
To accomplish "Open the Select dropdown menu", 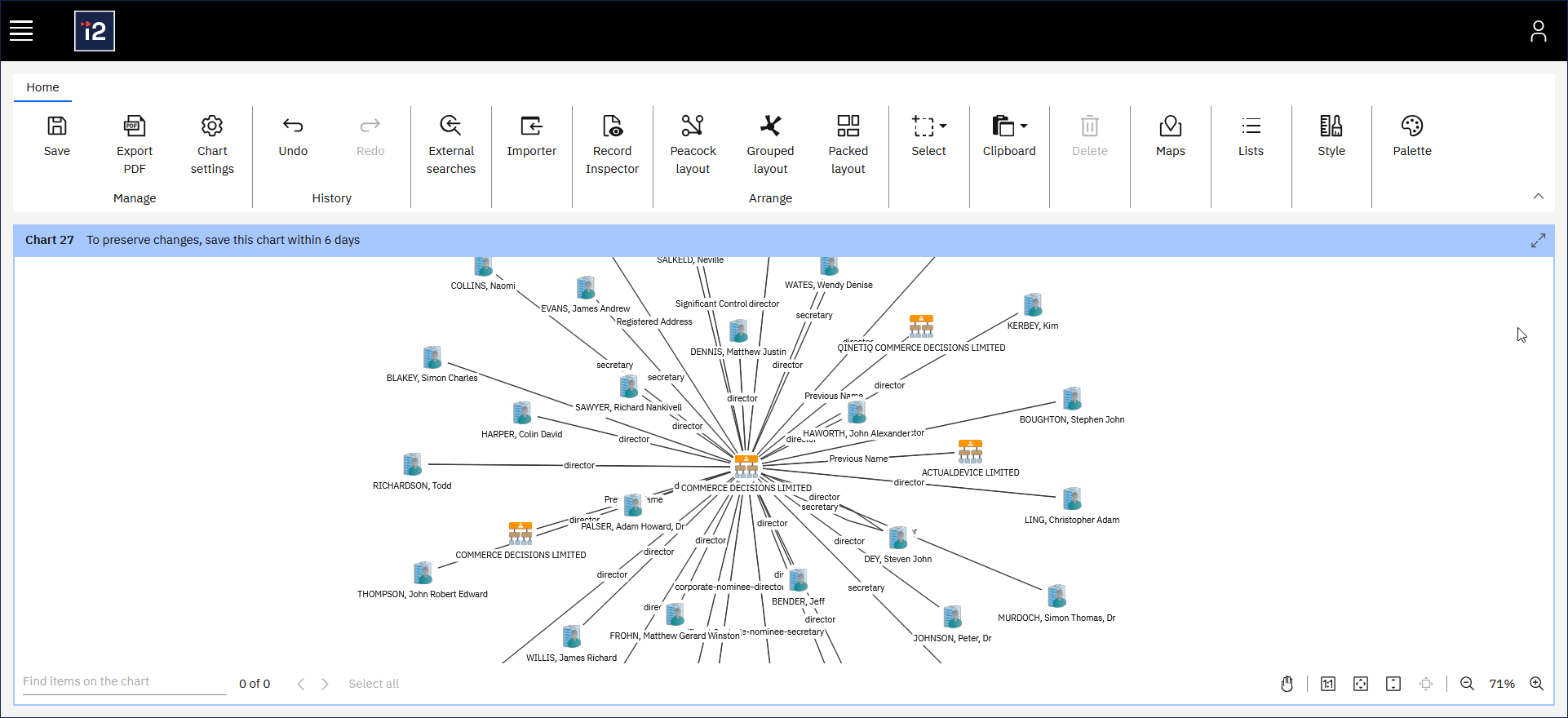I will coord(929,136).
